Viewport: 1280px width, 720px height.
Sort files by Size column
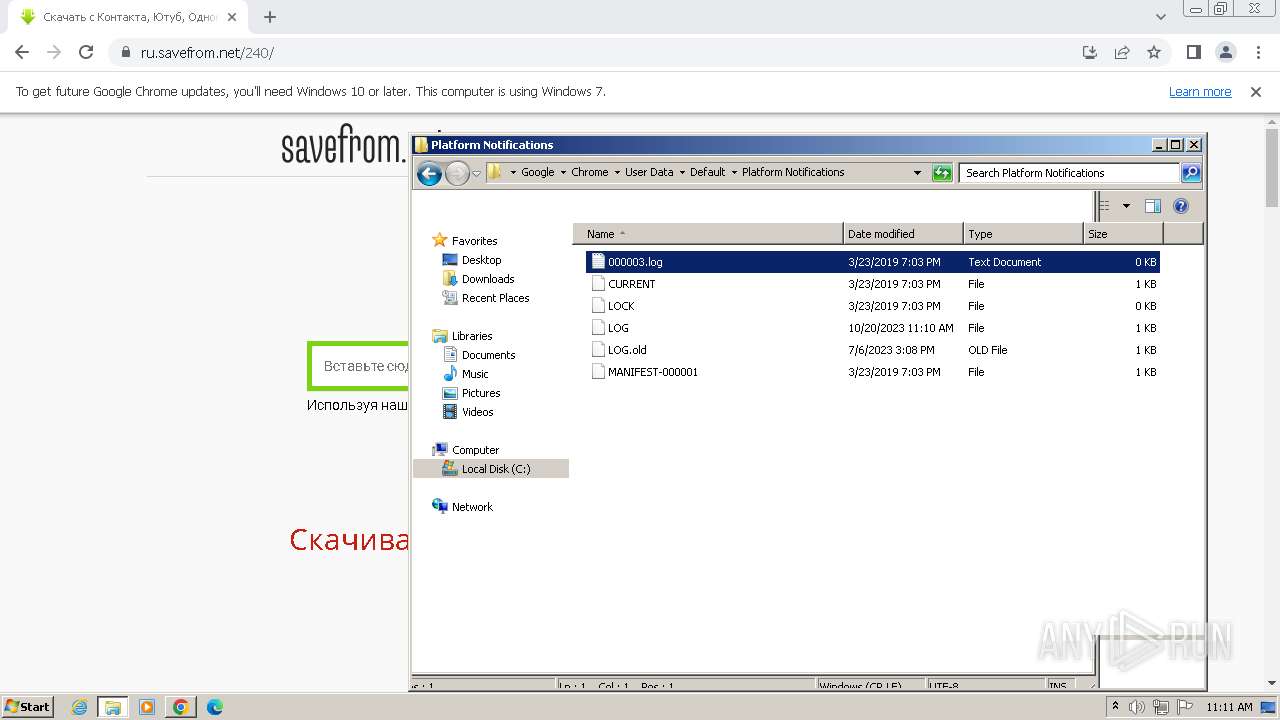tap(1124, 234)
